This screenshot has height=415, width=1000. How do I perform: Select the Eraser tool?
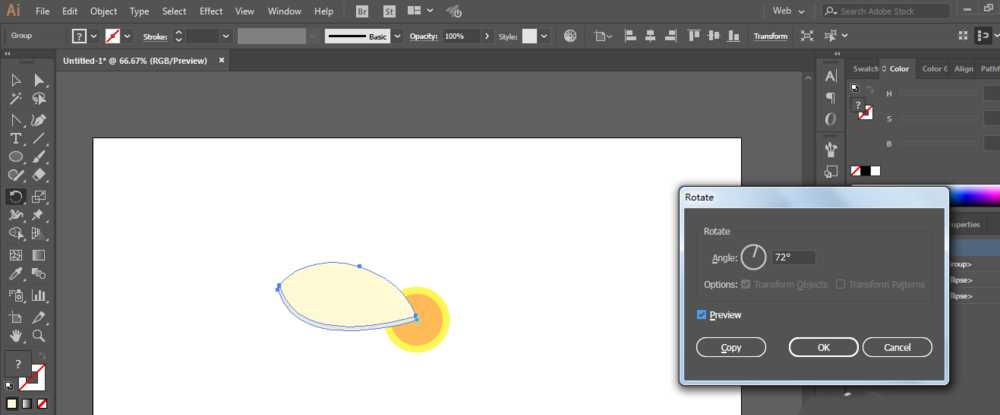[x=39, y=175]
